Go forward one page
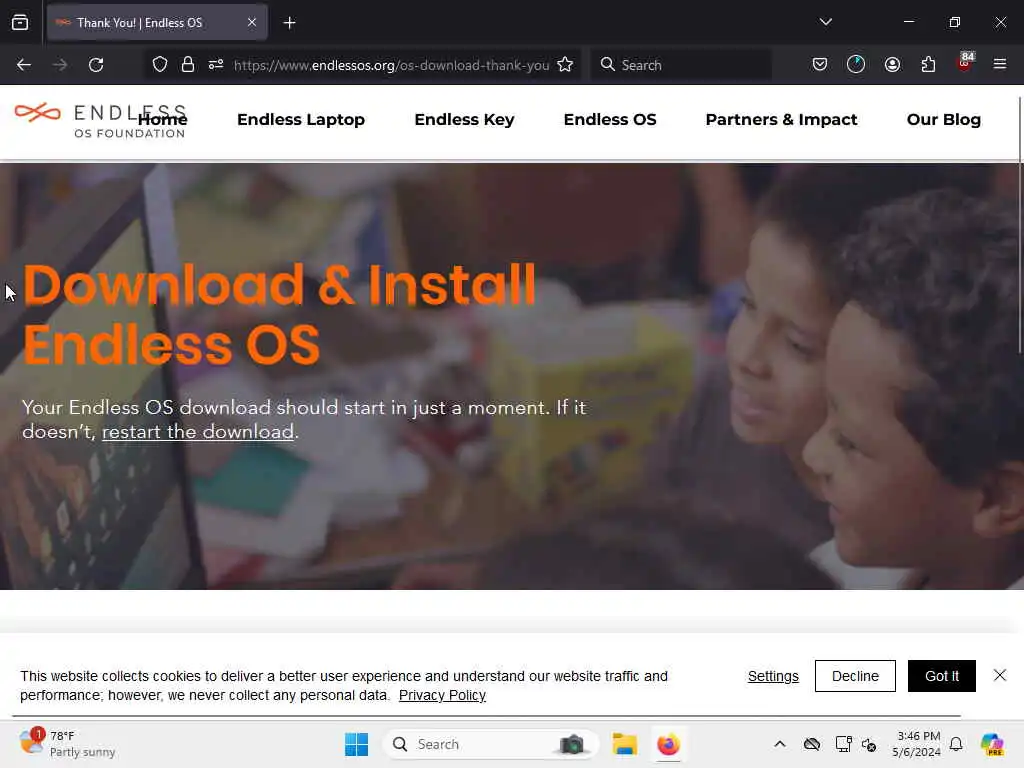 pos(59,65)
